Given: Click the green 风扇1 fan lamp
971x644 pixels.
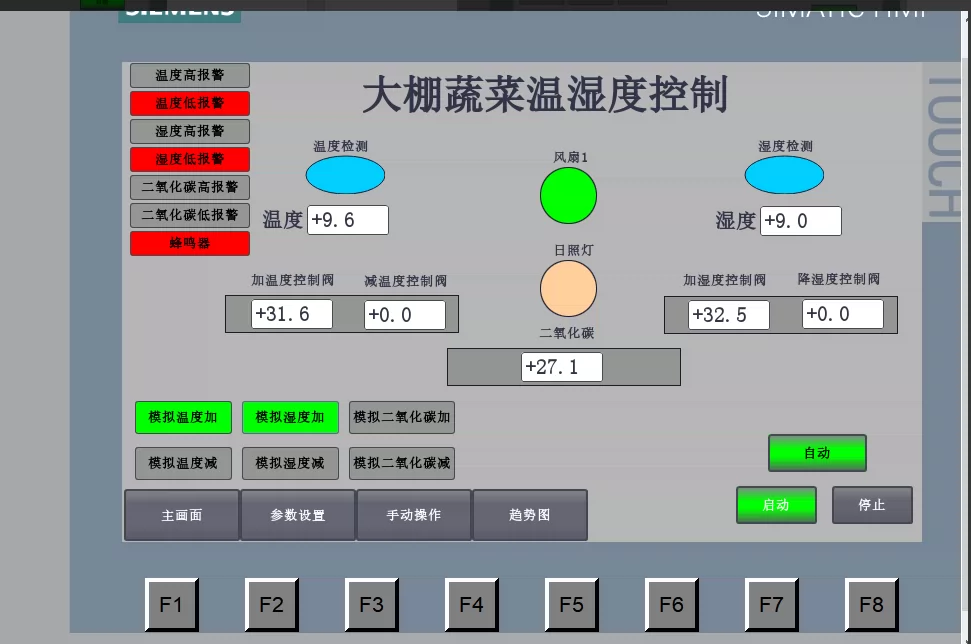Looking at the screenshot, I should 568,196.
